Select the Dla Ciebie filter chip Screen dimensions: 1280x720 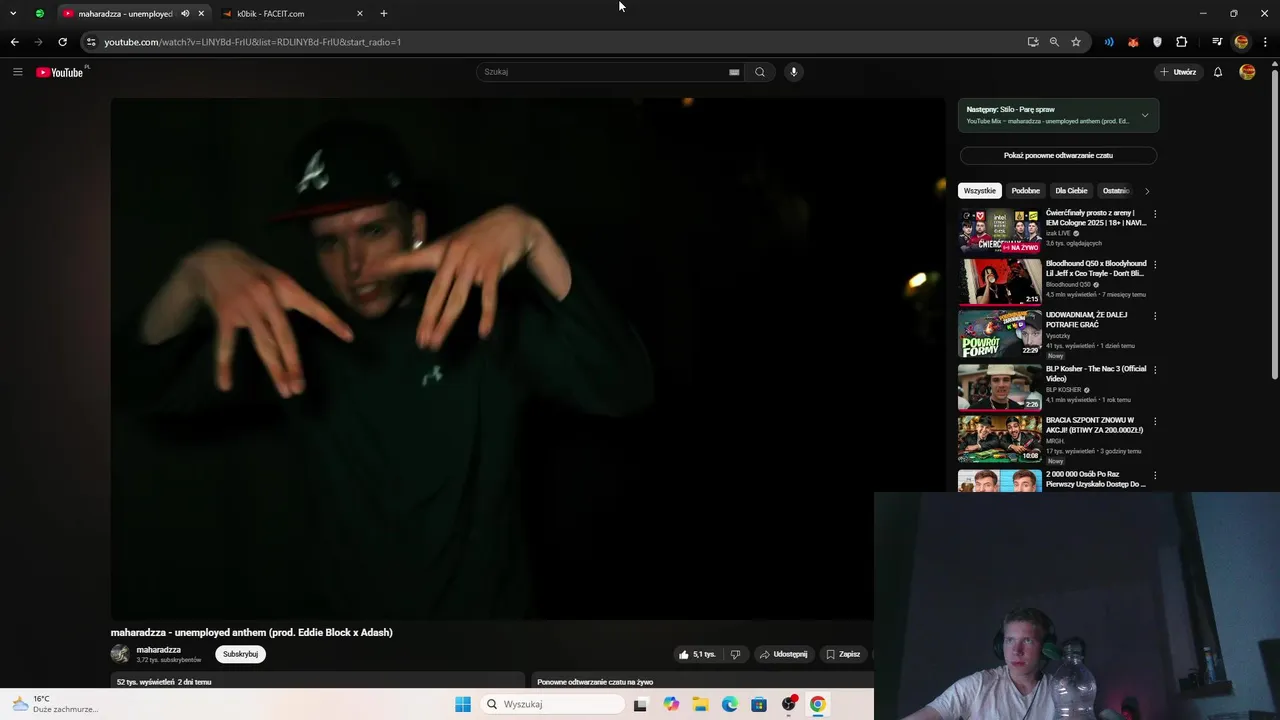(1071, 191)
